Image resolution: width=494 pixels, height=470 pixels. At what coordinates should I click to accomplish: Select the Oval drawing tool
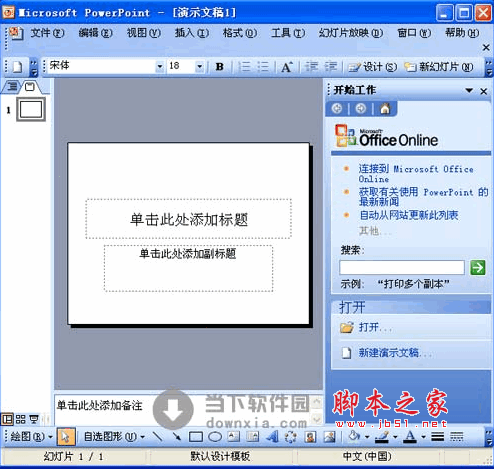(x=215, y=436)
